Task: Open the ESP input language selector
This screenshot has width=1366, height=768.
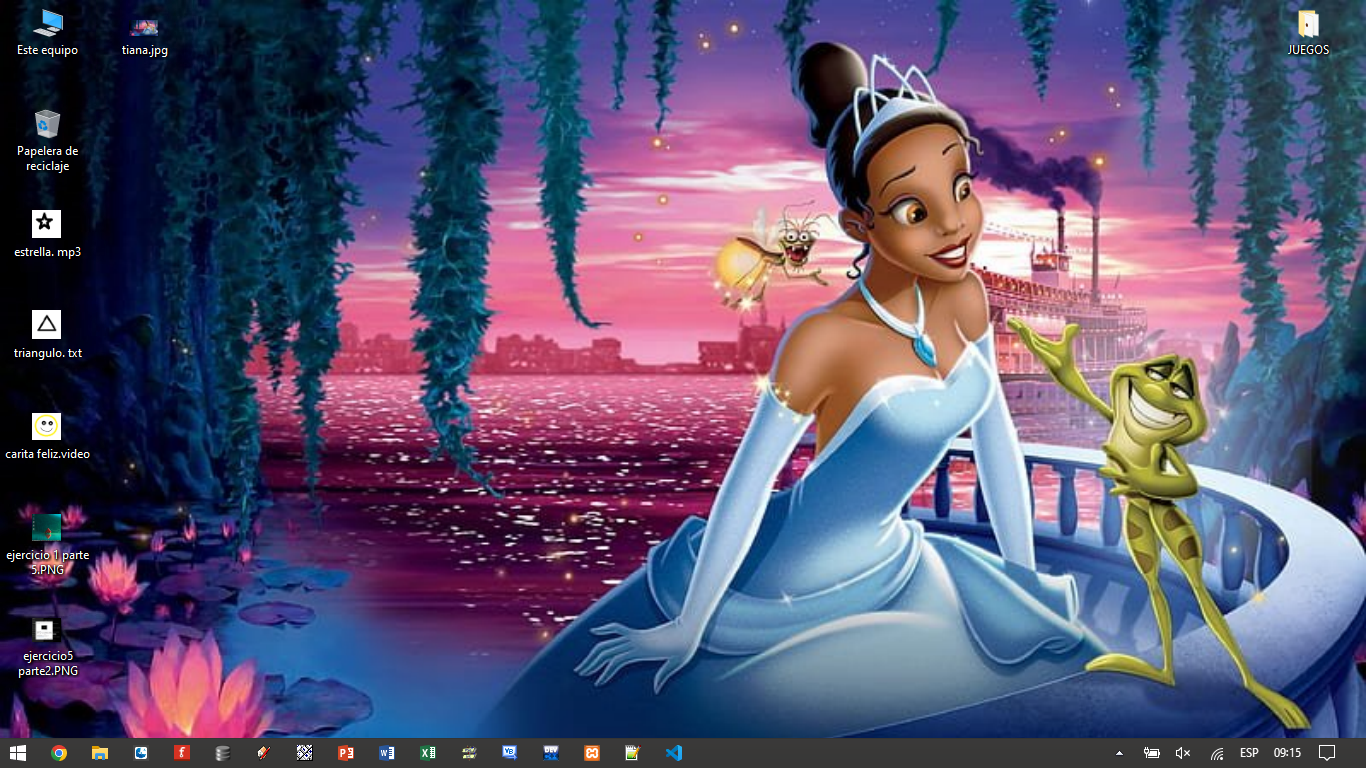Action: point(1249,753)
